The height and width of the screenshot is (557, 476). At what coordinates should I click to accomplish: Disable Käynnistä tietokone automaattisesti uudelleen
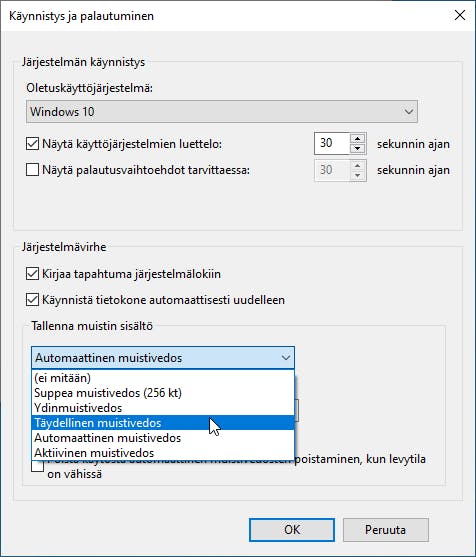click(x=32, y=300)
